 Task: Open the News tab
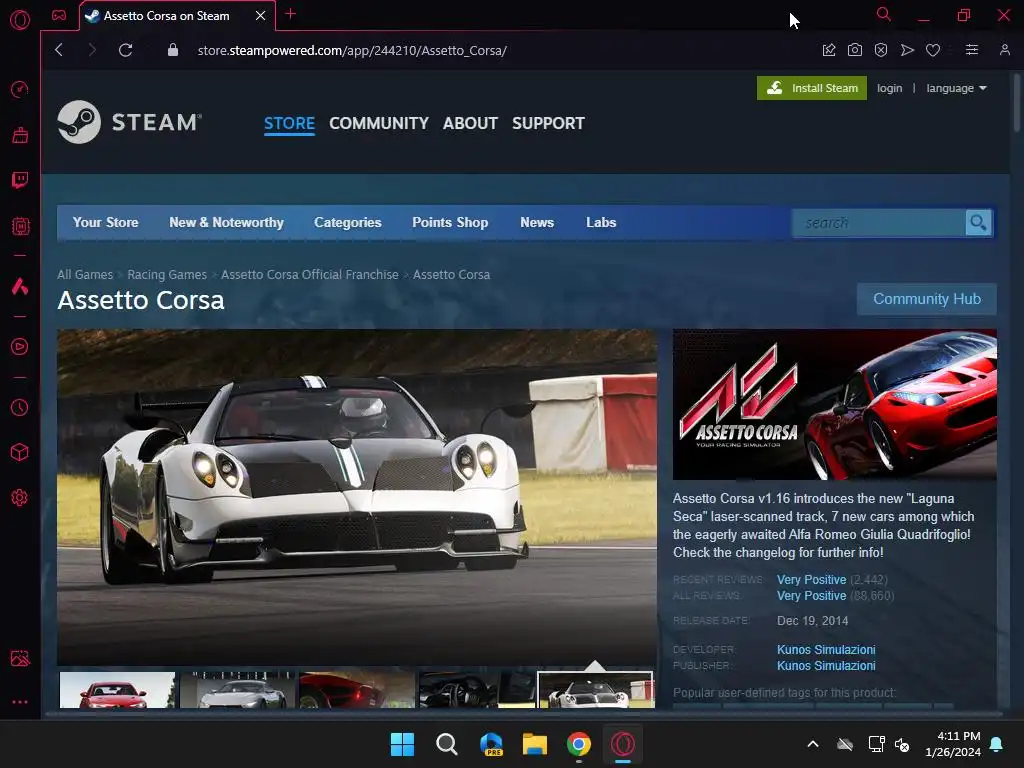pos(537,223)
